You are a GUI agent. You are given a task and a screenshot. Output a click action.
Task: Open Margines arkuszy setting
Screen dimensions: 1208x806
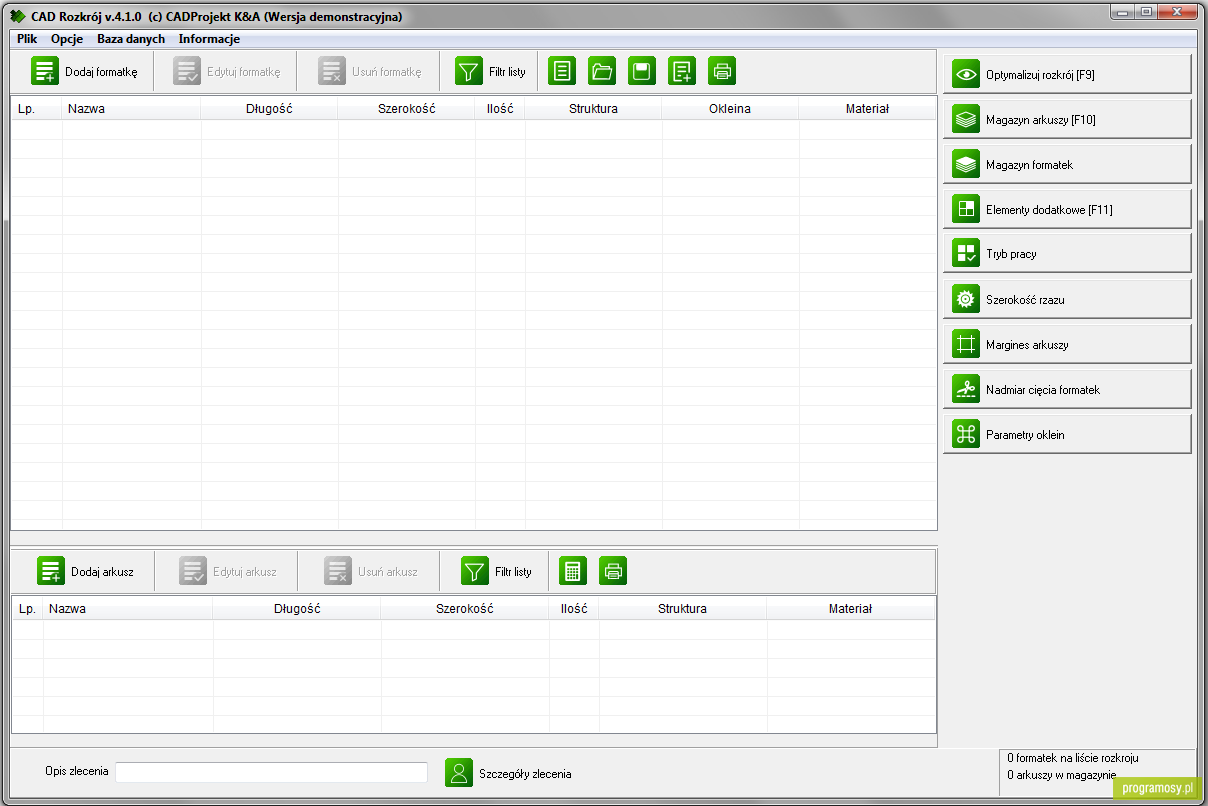tap(1067, 344)
